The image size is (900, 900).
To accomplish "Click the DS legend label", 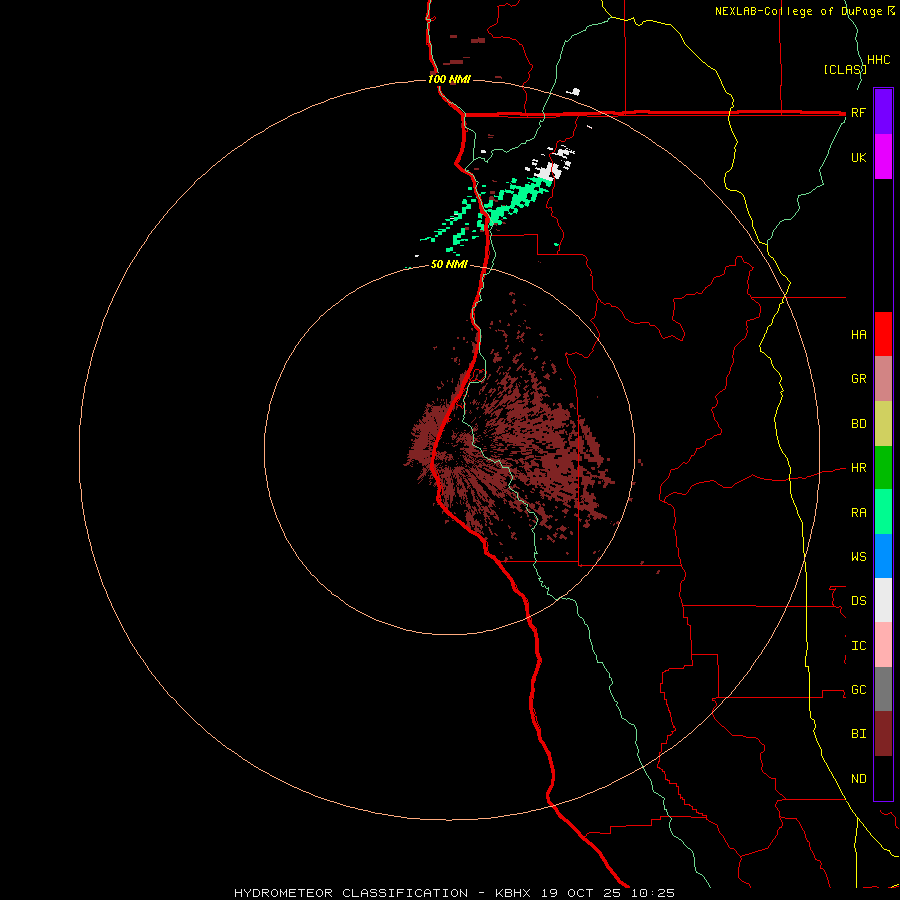I will [858, 601].
